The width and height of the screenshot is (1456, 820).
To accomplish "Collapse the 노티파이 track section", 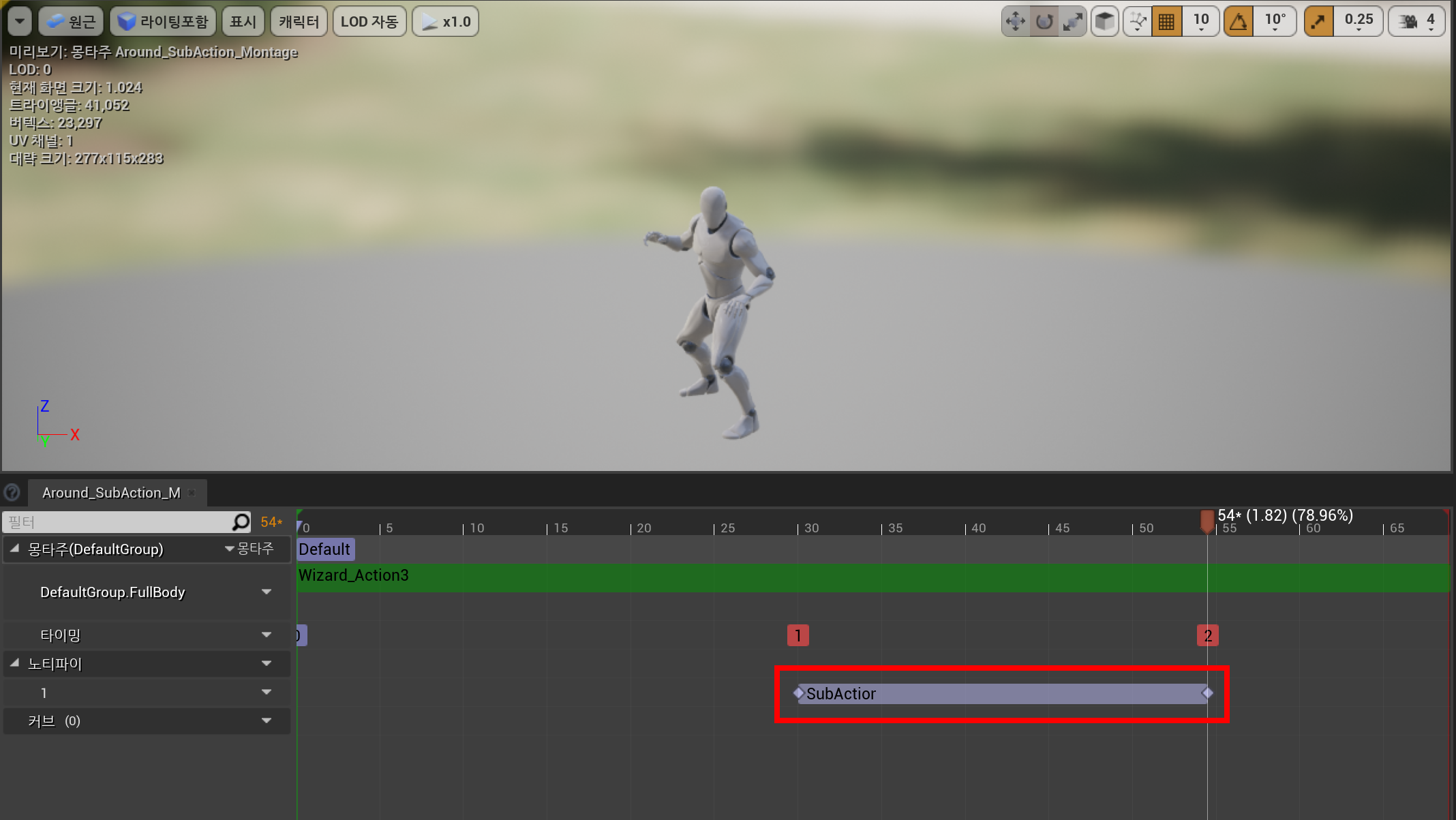I will 14,663.
